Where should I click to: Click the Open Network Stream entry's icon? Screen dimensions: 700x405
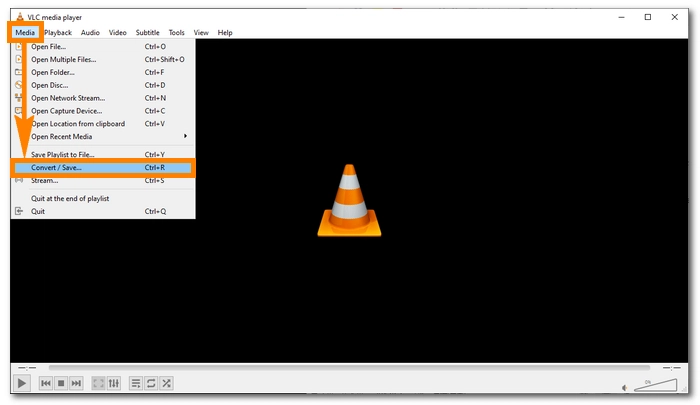(19, 97)
